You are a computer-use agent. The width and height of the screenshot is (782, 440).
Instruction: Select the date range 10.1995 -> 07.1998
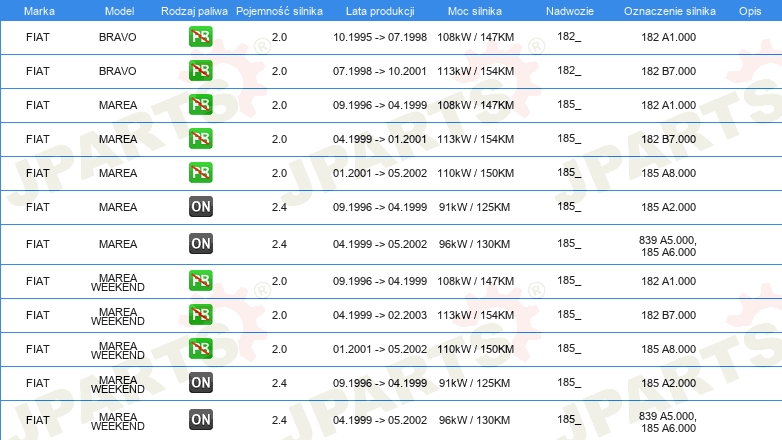point(380,37)
